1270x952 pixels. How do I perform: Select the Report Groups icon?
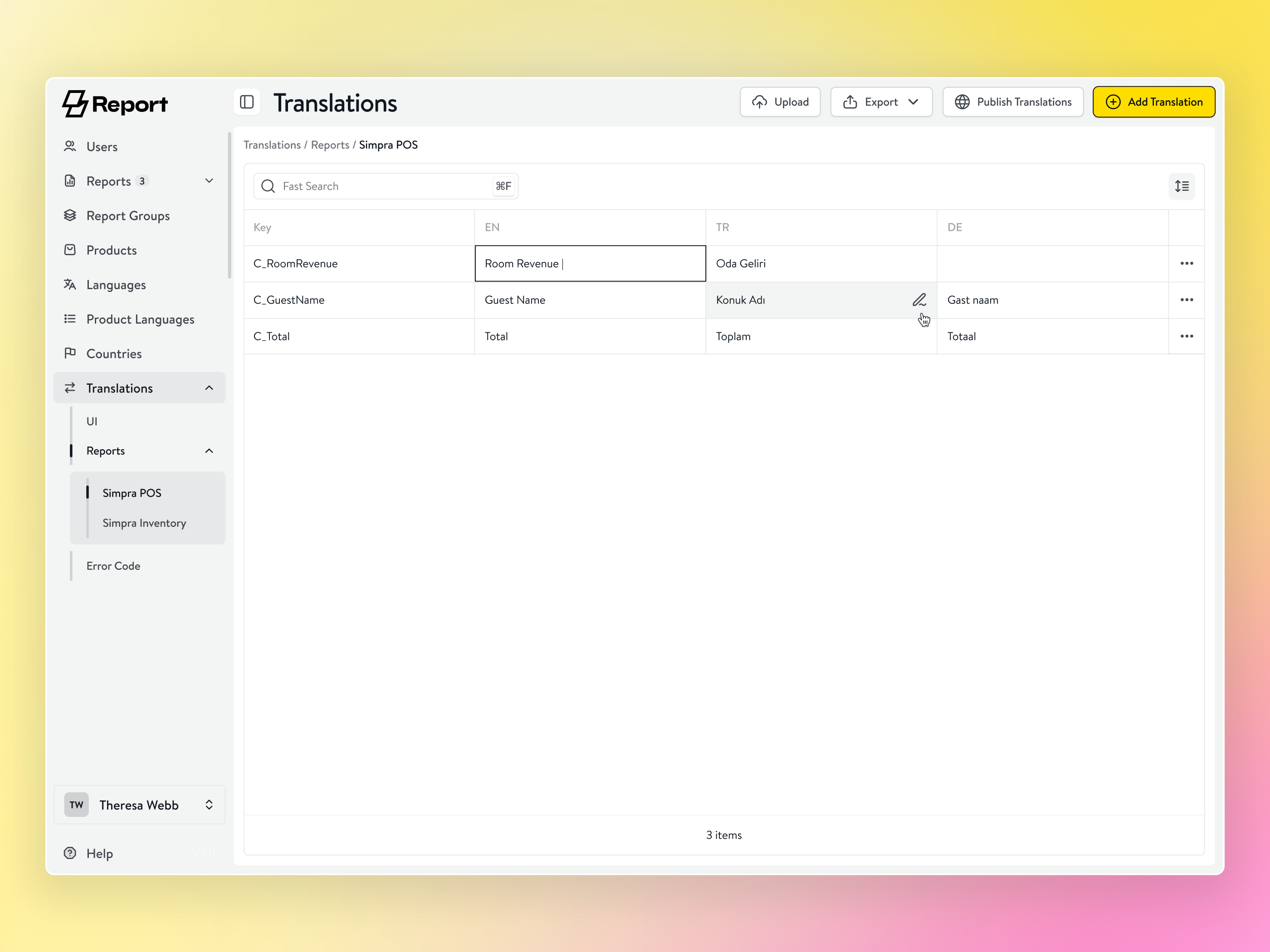[70, 215]
